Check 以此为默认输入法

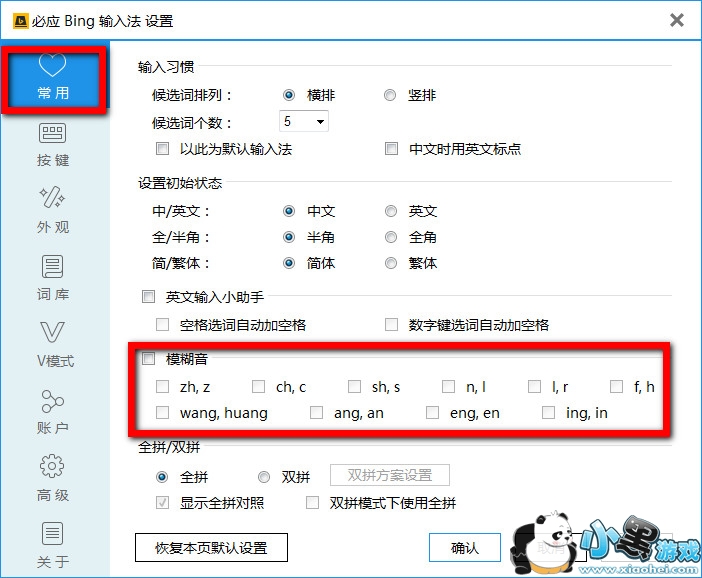tap(163, 148)
